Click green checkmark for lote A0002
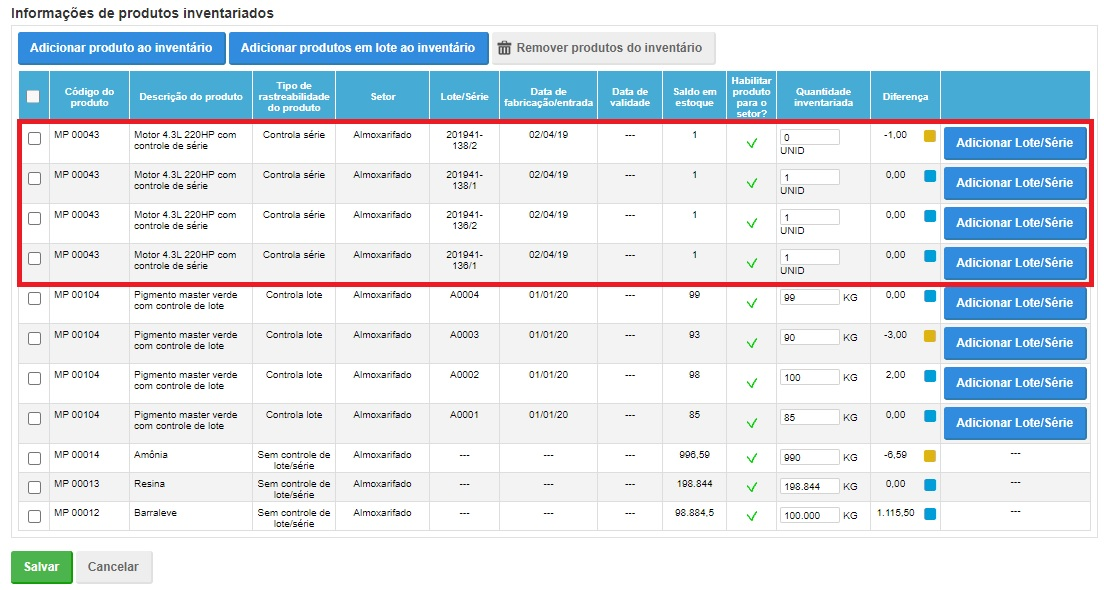1104x590 pixels. click(752, 382)
